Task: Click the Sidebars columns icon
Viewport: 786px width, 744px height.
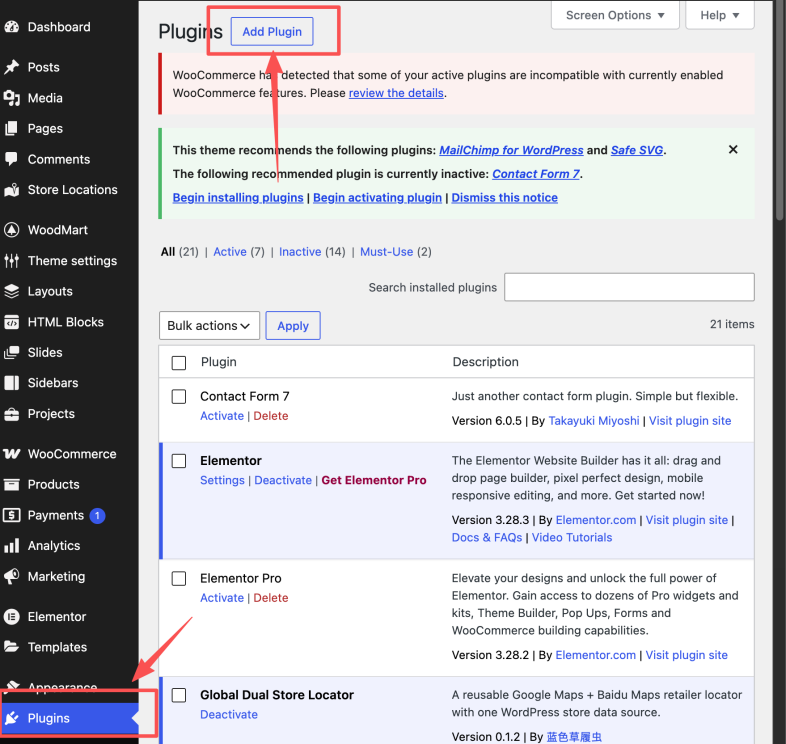Action: 12,383
